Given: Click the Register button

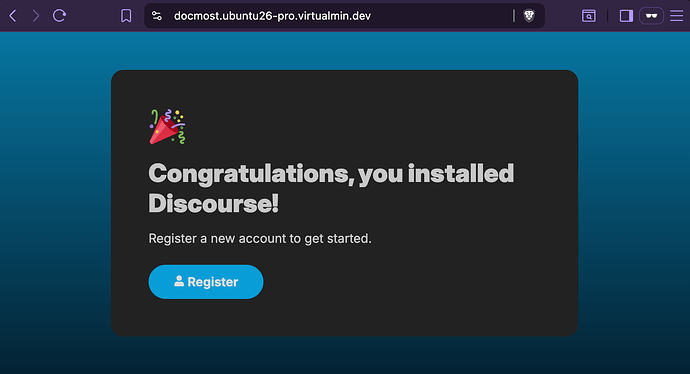Looking at the screenshot, I should click(206, 282).
